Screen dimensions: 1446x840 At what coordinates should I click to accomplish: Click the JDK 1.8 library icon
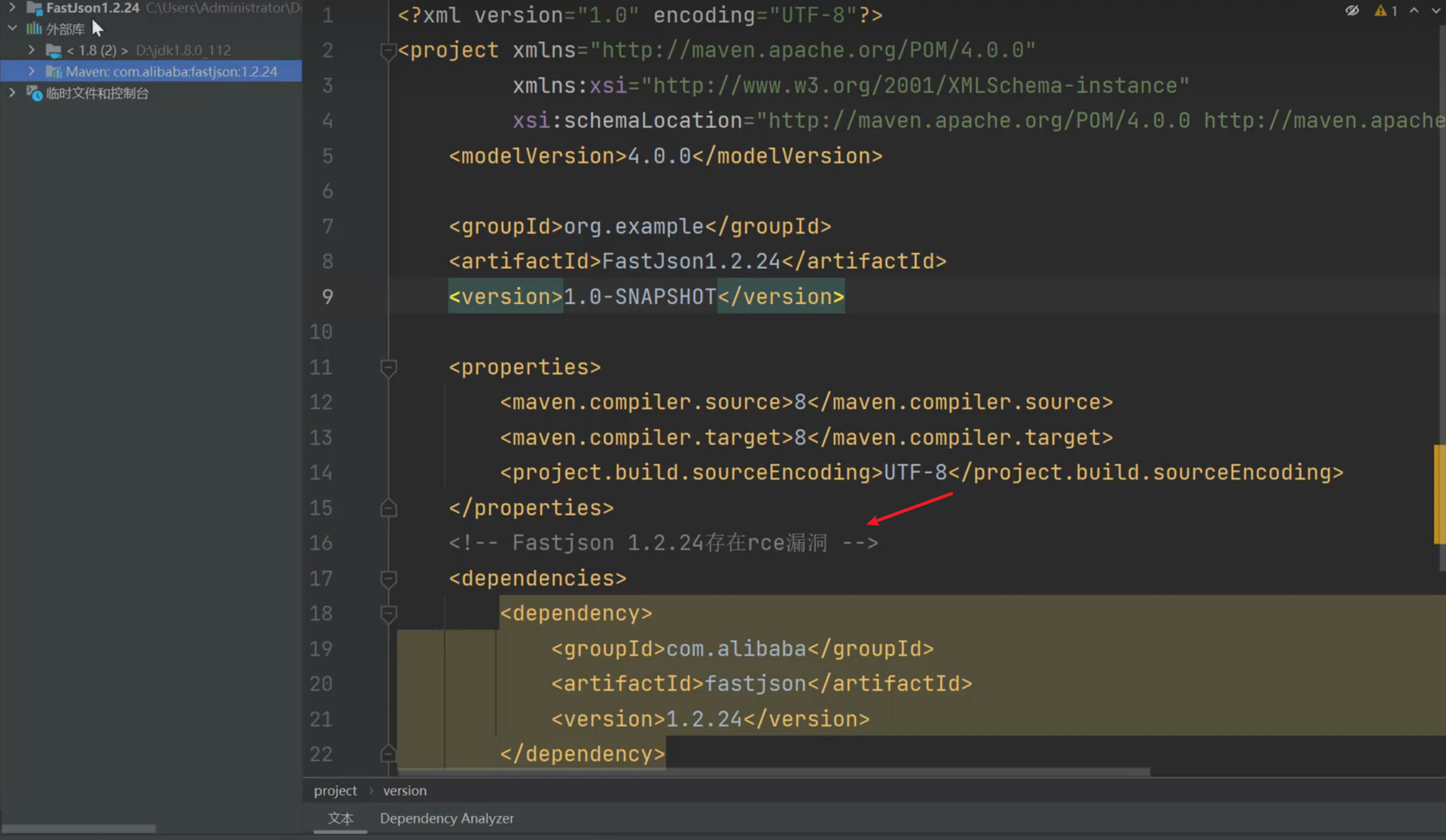[54, 50]
